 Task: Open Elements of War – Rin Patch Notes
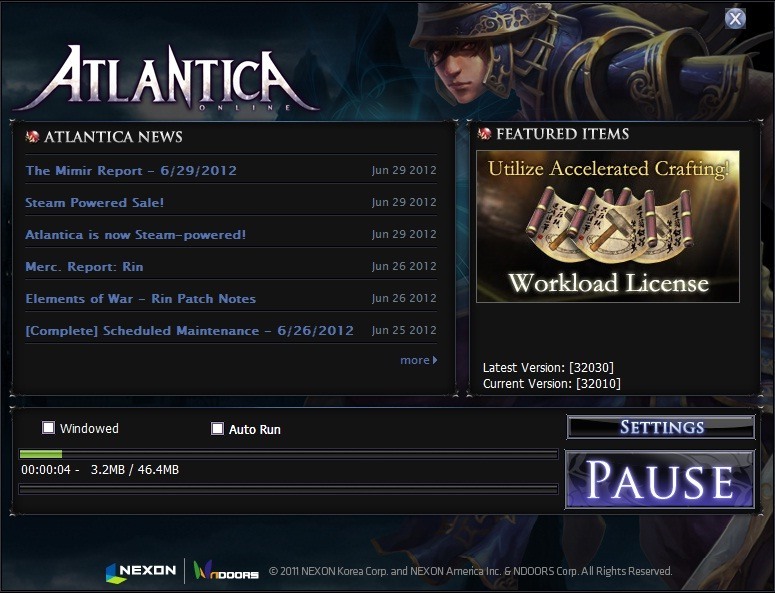tap(141, 299)
